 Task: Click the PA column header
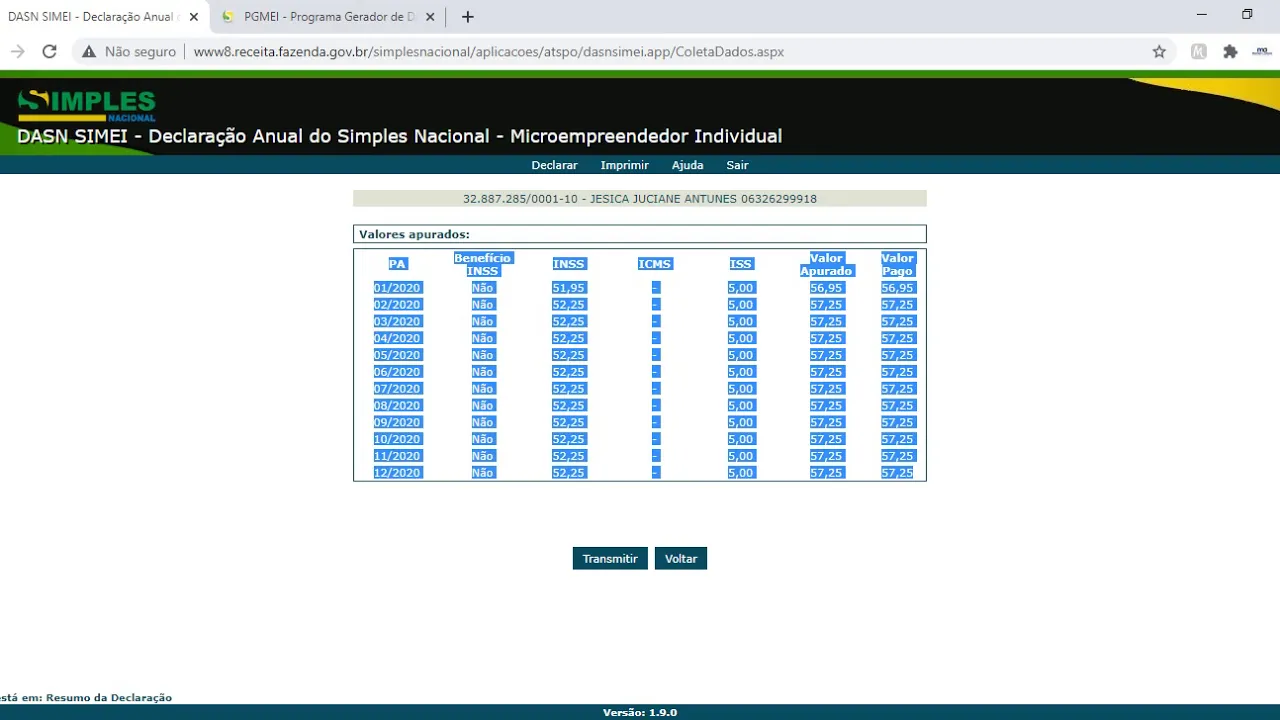398,264
